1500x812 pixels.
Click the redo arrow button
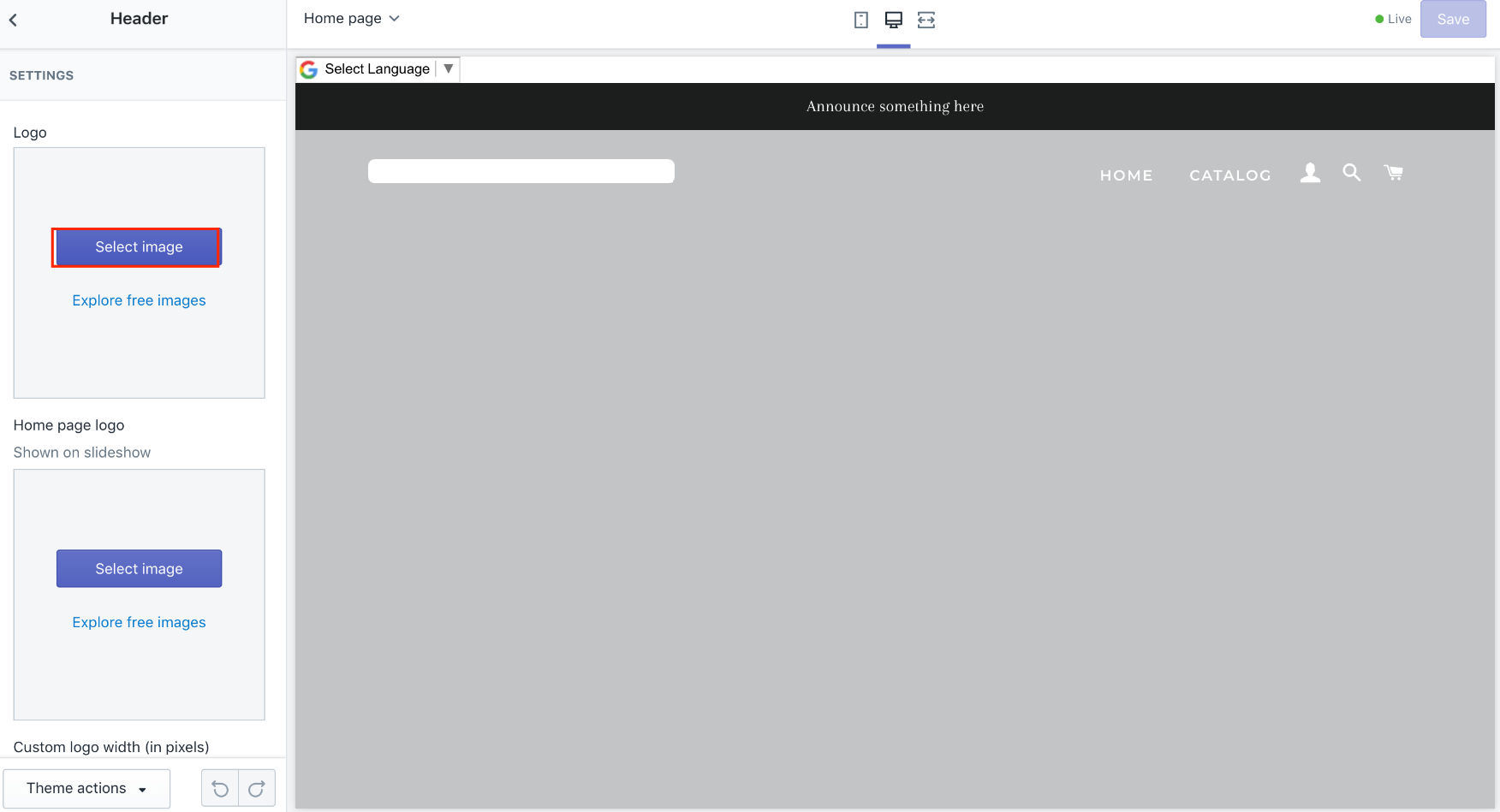coord(257,788)
